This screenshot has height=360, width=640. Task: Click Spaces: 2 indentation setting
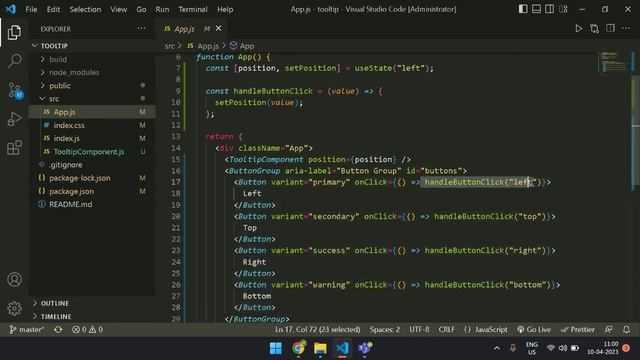tap(384, 329)
